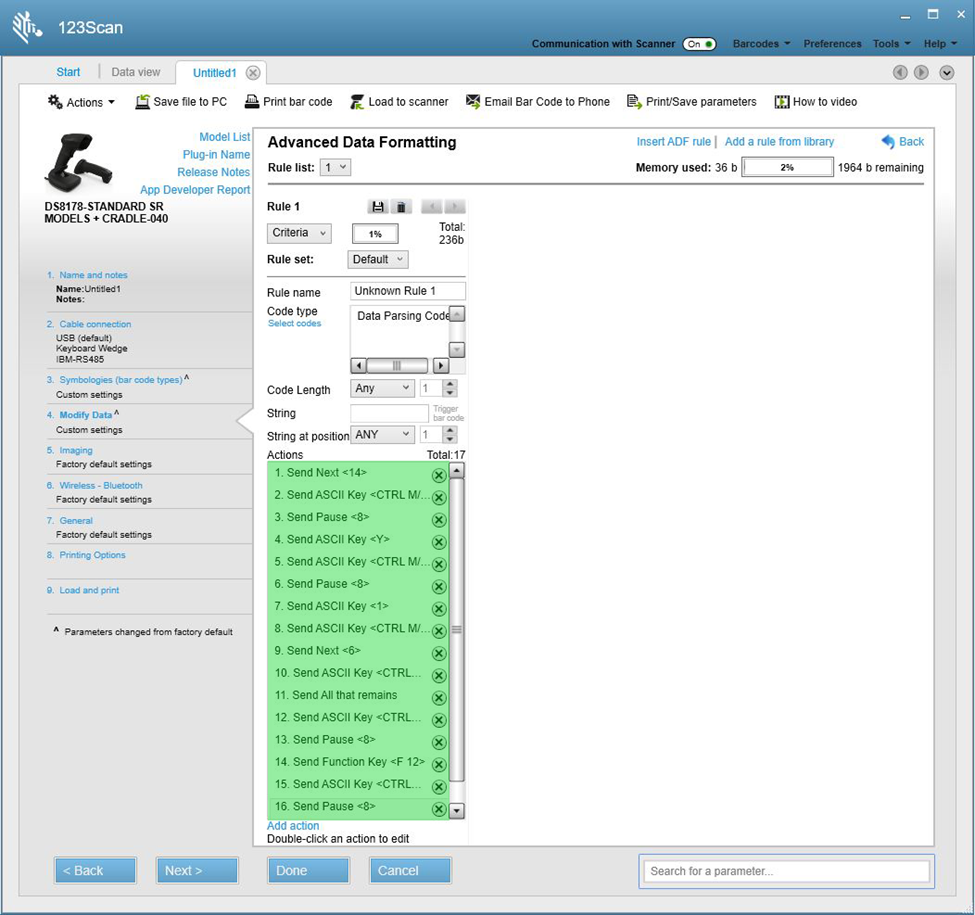Click the memory used progress bar
975x915 pixels.
[x=786, y=166]
